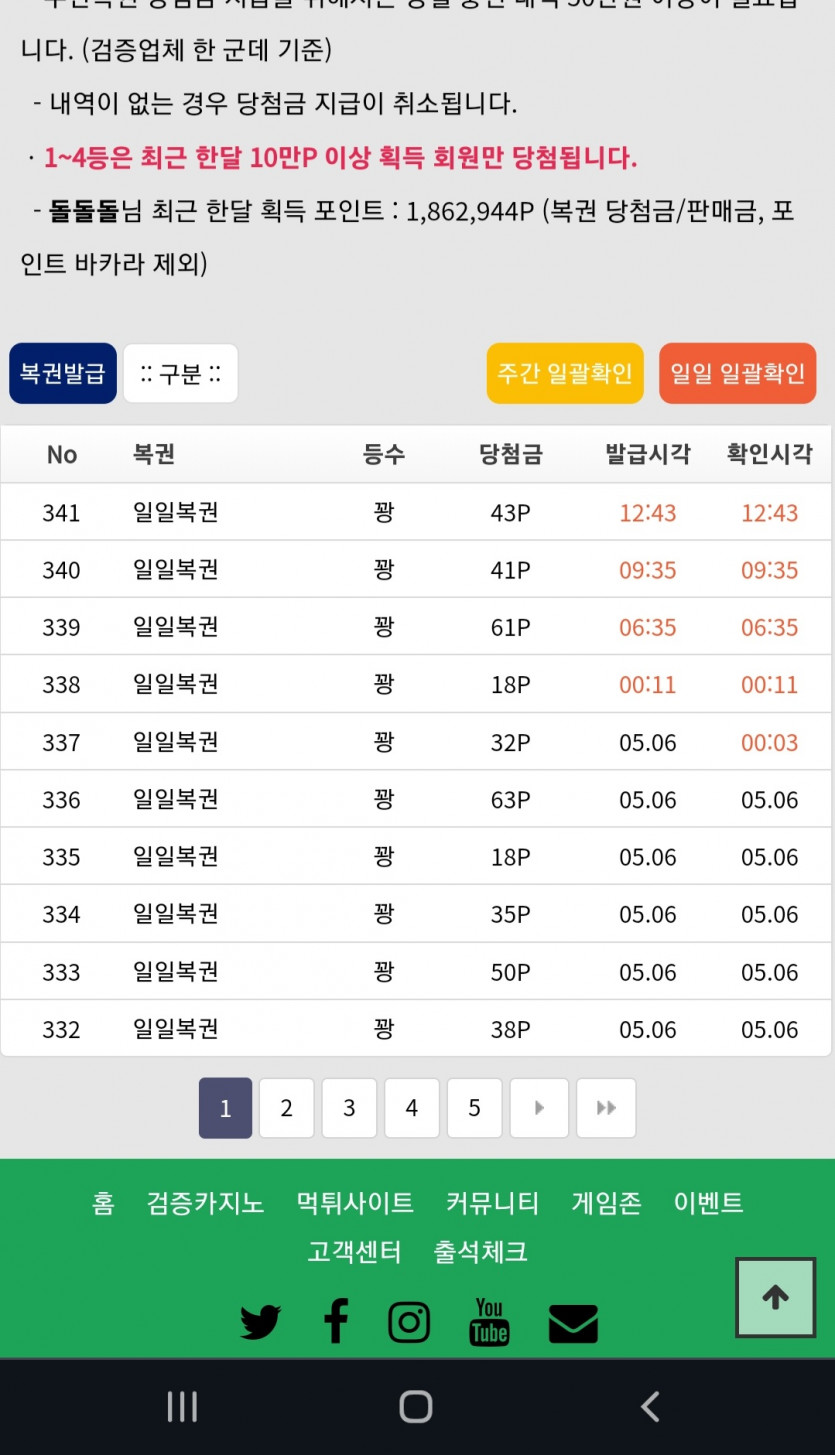
Task: Tap the scroll-to-top arrow button
Action: [775, 1297]
